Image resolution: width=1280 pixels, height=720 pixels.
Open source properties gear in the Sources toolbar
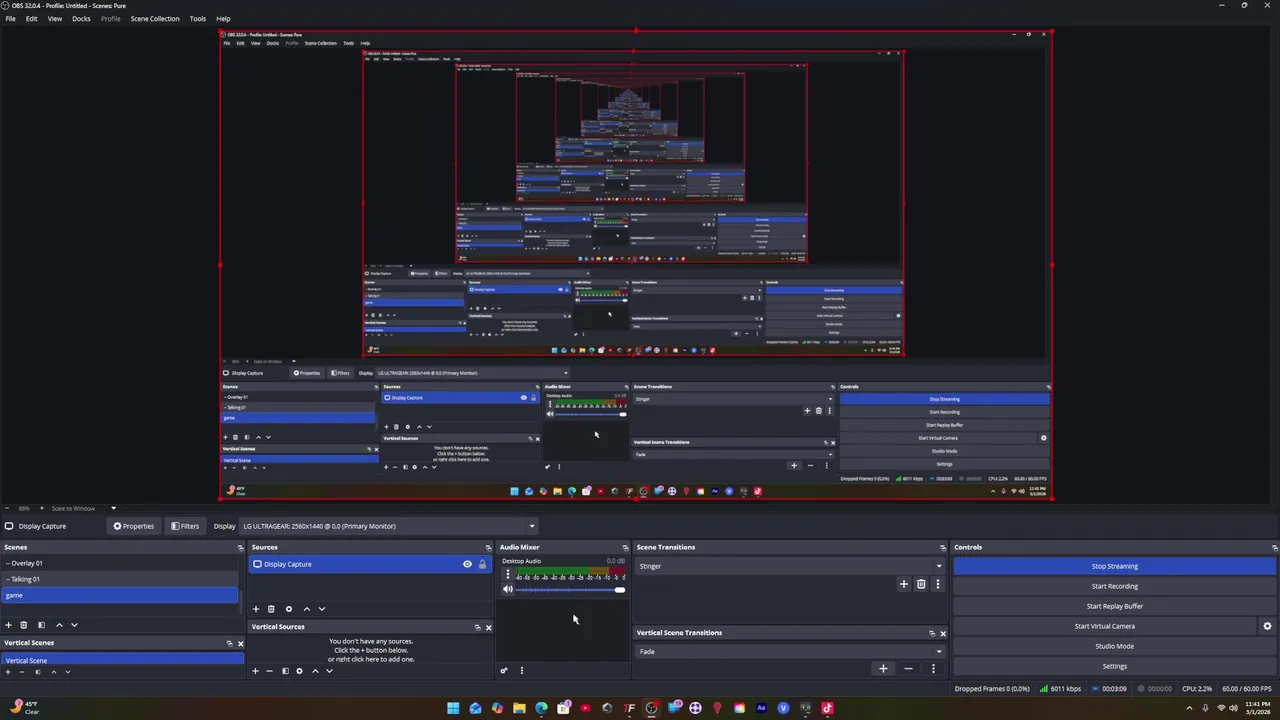[289, 609]
